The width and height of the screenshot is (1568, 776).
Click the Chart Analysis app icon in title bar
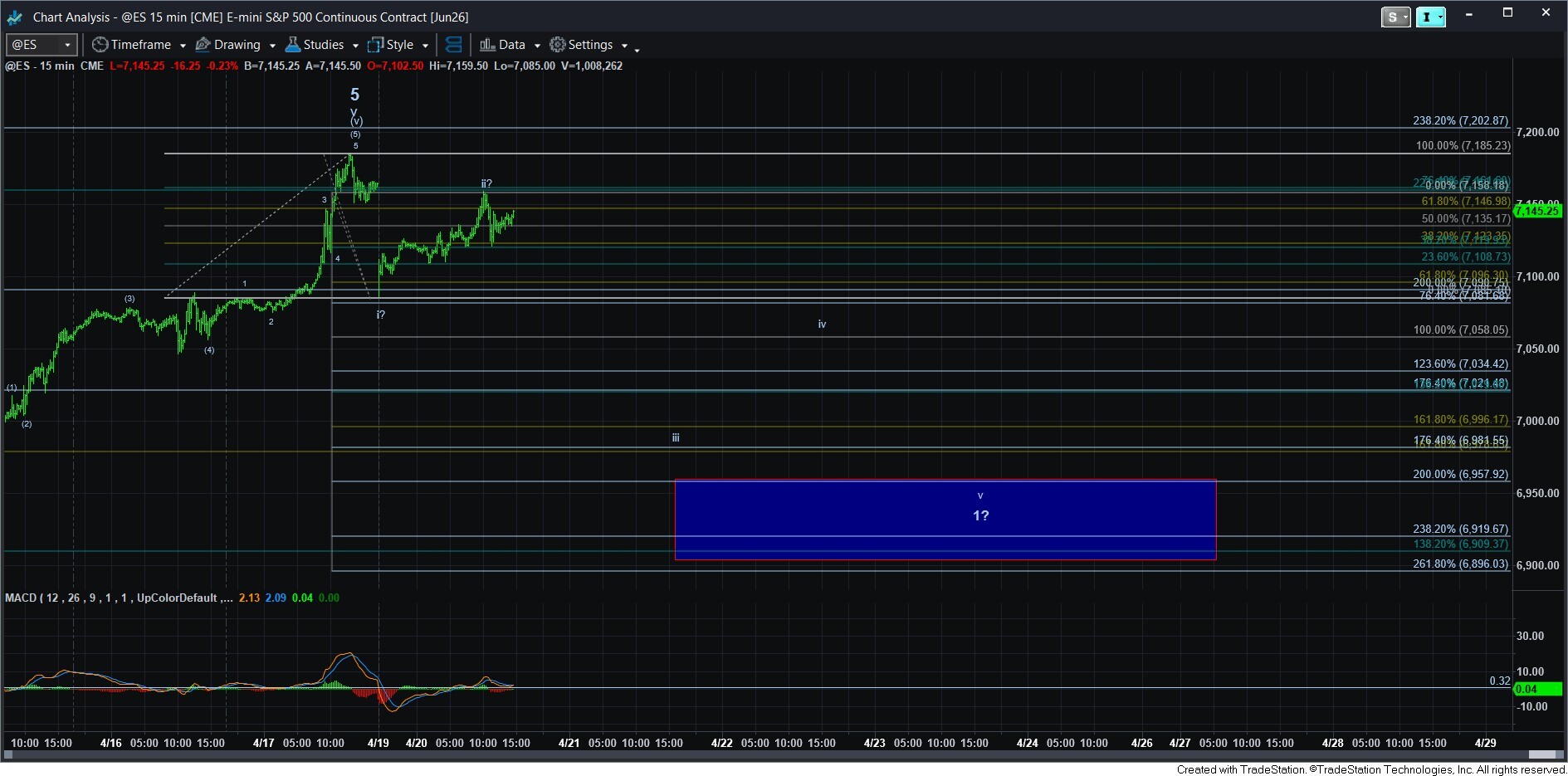click(x=14, y=17)
